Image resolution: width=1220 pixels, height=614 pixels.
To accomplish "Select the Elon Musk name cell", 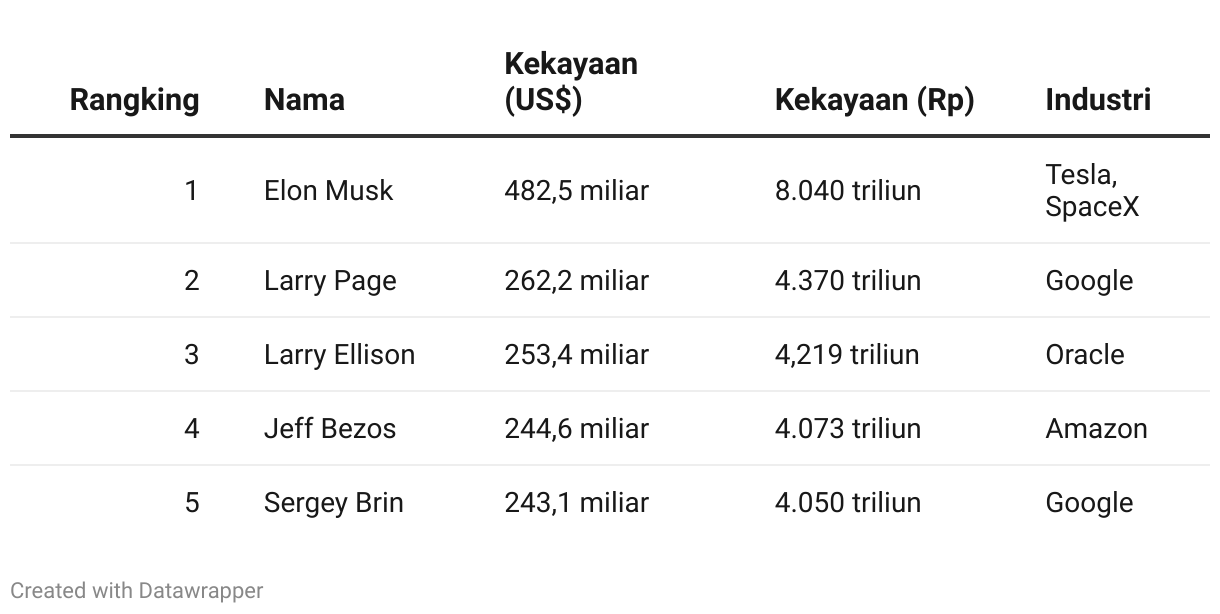I will 328,190.
